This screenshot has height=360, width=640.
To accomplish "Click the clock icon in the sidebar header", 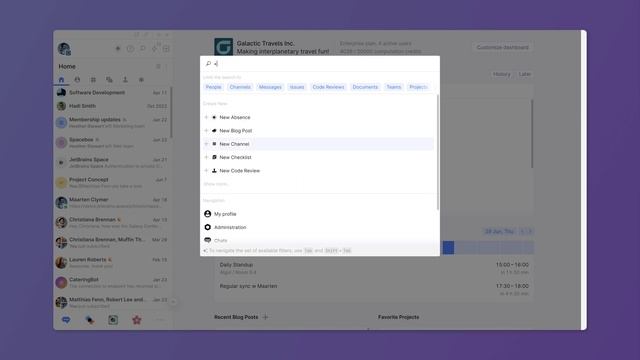I will (x=130, y=49).
